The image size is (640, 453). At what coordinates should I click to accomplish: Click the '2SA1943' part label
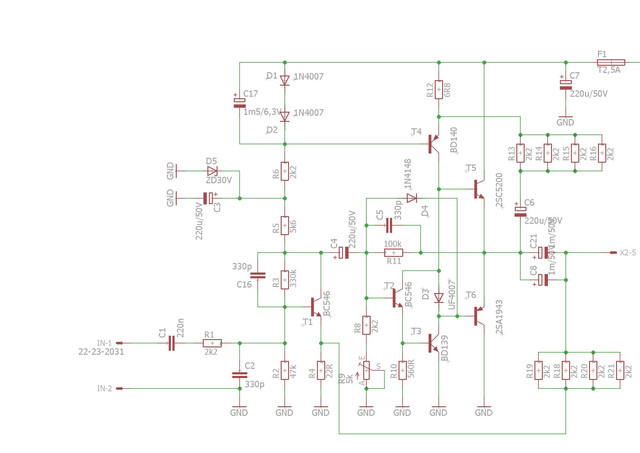point(499,317)
